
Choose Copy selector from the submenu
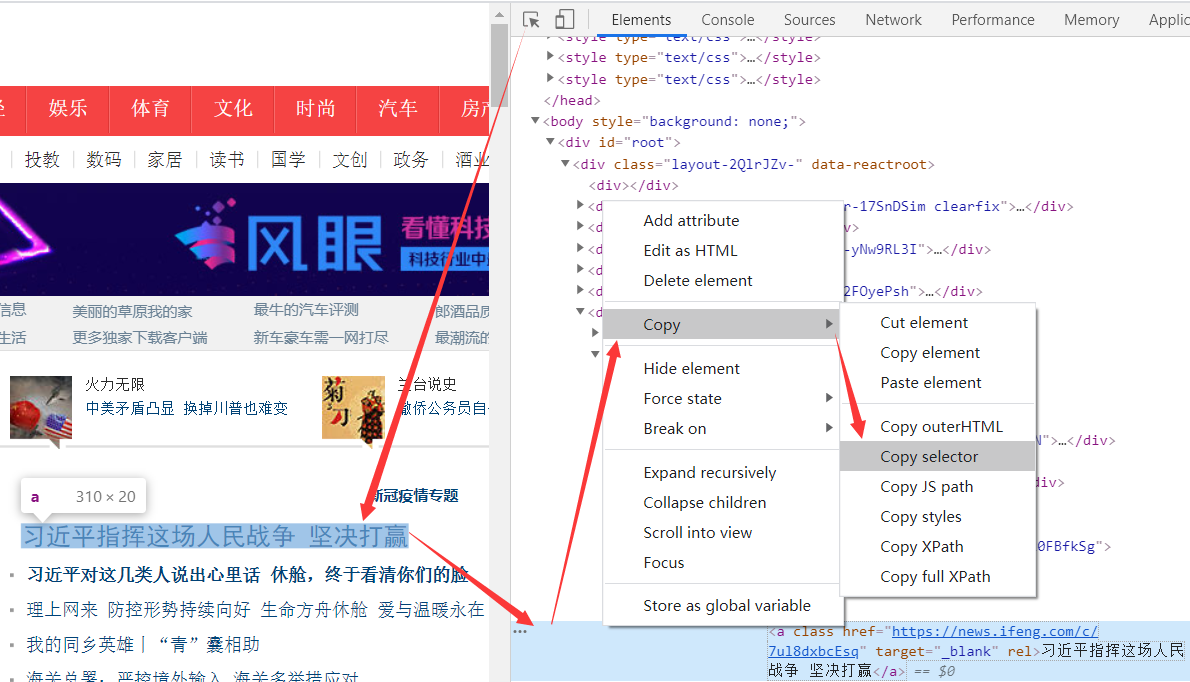(x=929, y=457)
